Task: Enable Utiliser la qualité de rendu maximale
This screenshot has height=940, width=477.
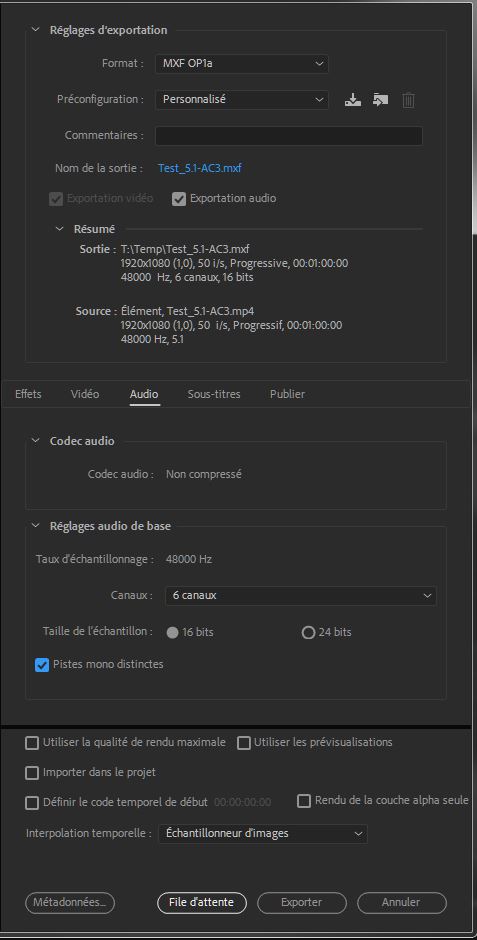Action: coord(32,743)
